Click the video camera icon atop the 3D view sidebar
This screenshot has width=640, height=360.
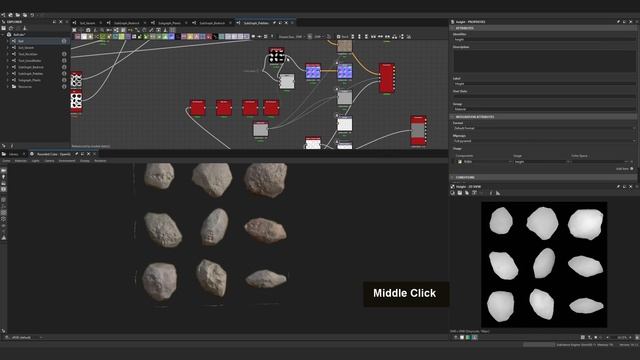(4, 170)
